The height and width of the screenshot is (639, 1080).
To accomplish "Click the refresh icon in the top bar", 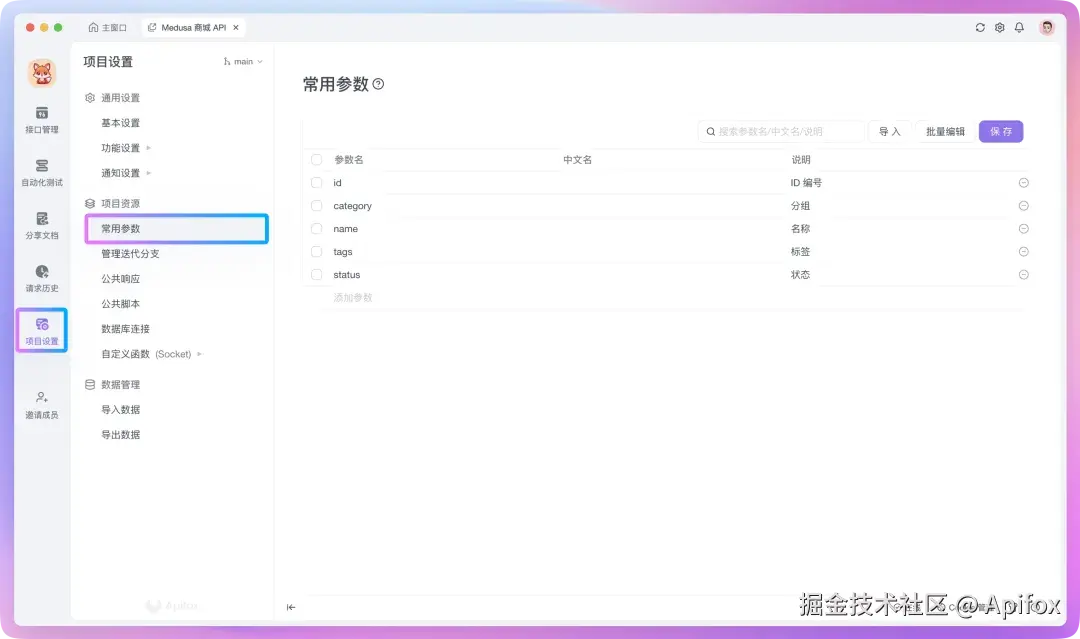I will [980, 27].
